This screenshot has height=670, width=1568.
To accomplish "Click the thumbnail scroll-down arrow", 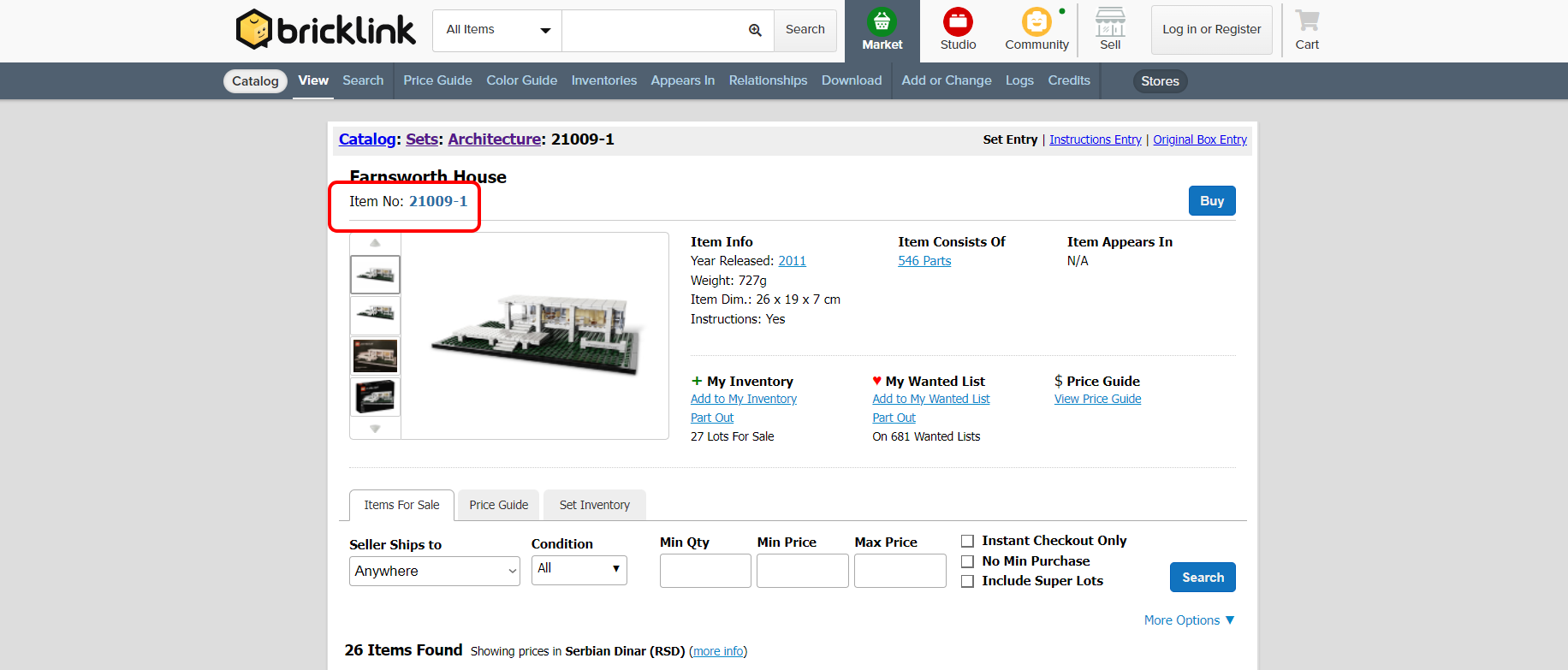I will pyautogui.click(x=375, y=429).
